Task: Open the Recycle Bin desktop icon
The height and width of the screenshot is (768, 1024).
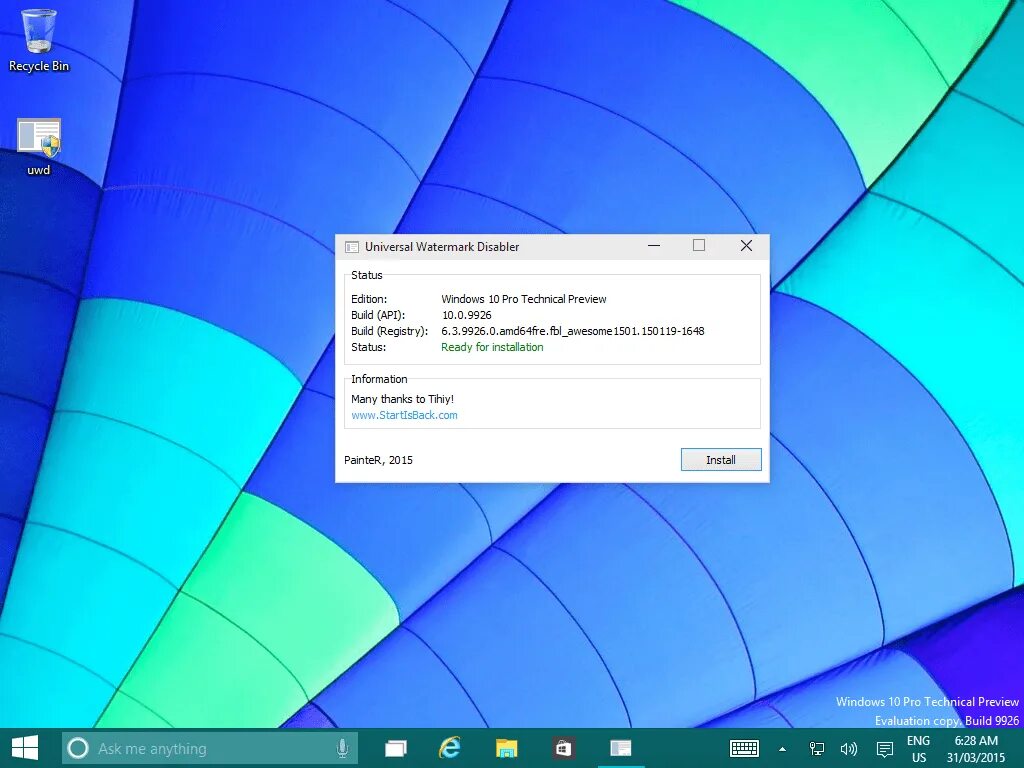Action: 39,40
